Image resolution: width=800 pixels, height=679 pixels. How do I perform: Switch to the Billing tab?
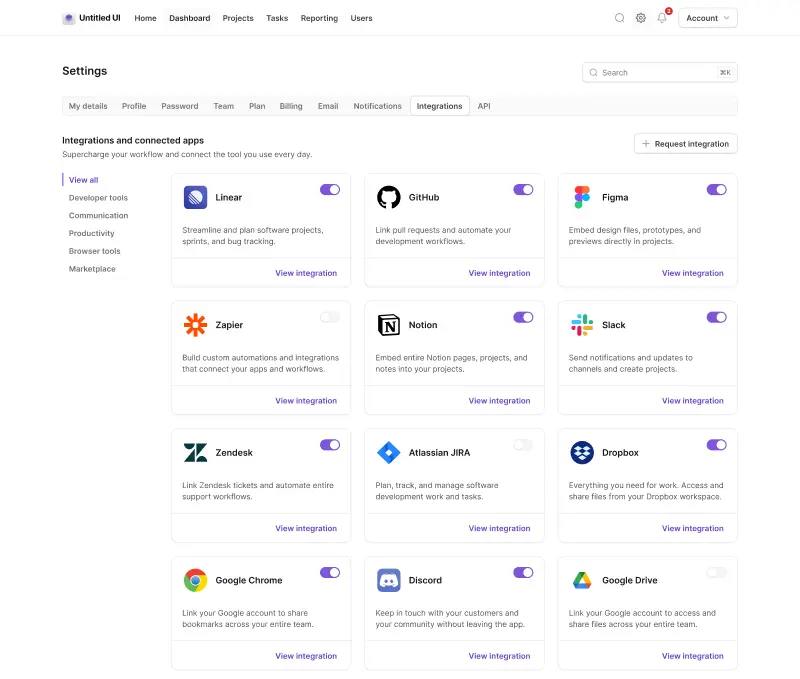291,106
